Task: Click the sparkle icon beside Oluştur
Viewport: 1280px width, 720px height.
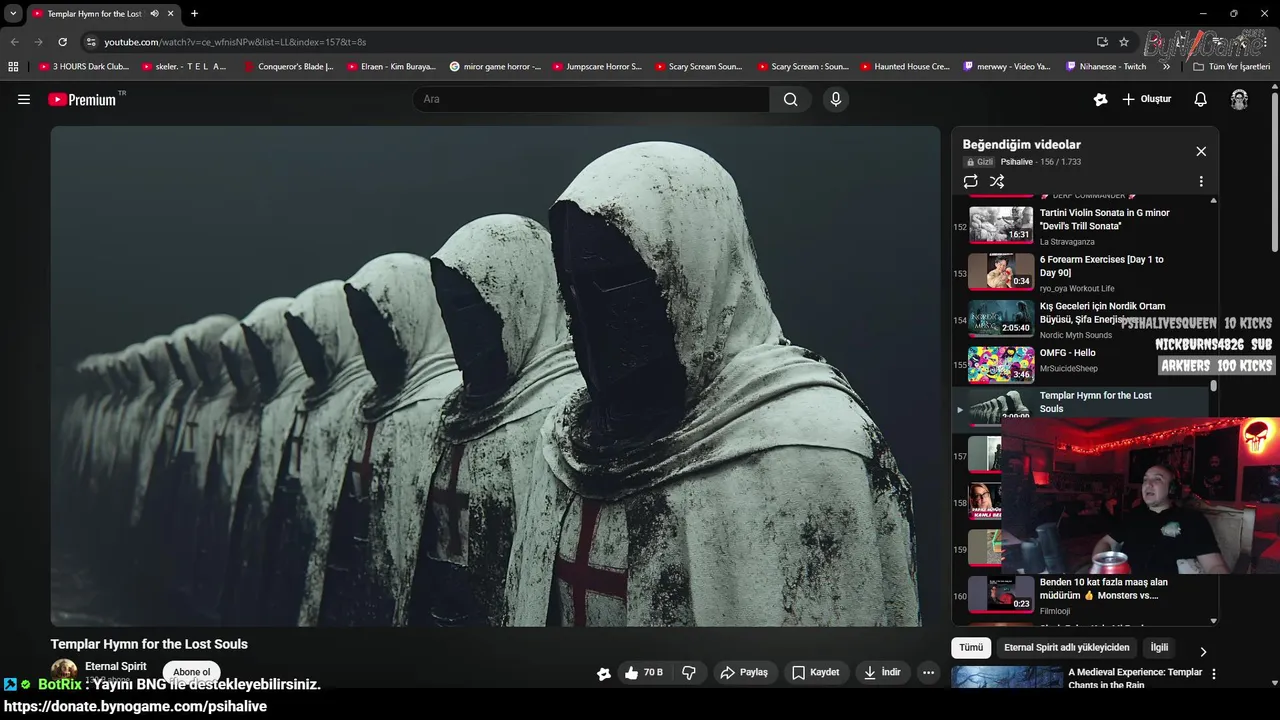Action: (x=1101, y=99)
